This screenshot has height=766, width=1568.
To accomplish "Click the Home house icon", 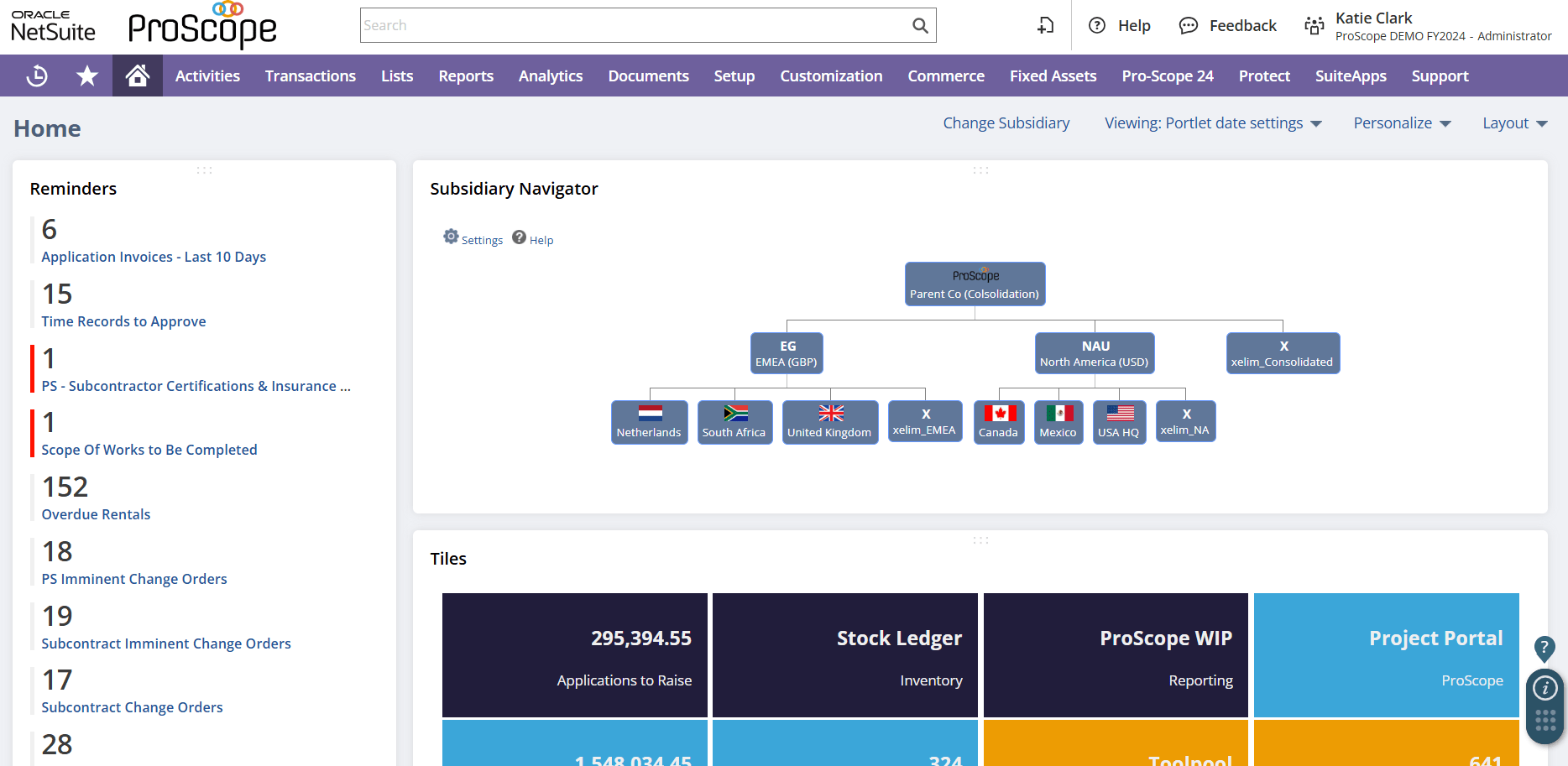I will pos(137,75).
